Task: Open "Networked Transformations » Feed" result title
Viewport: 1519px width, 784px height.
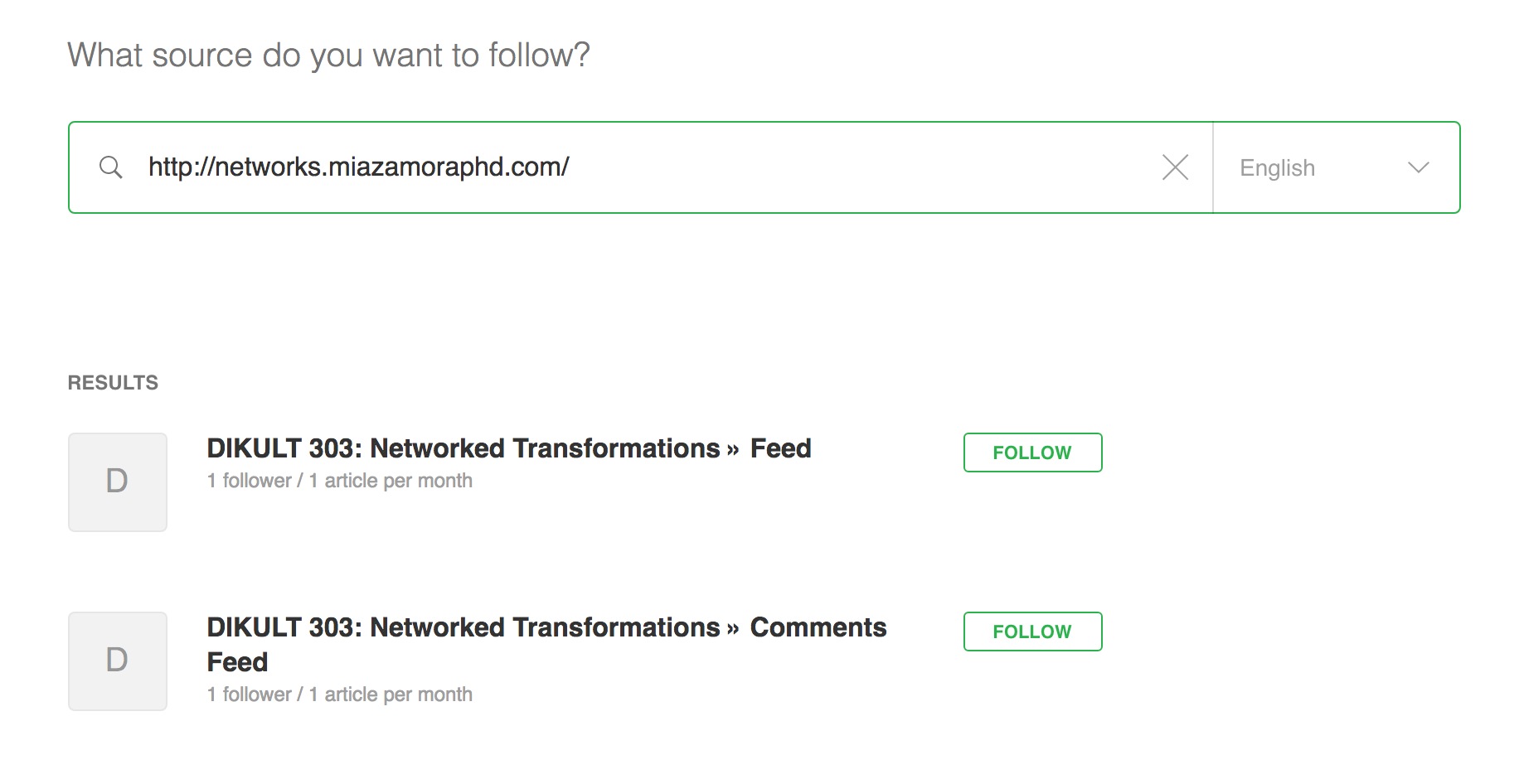Action: coord(508,448)
